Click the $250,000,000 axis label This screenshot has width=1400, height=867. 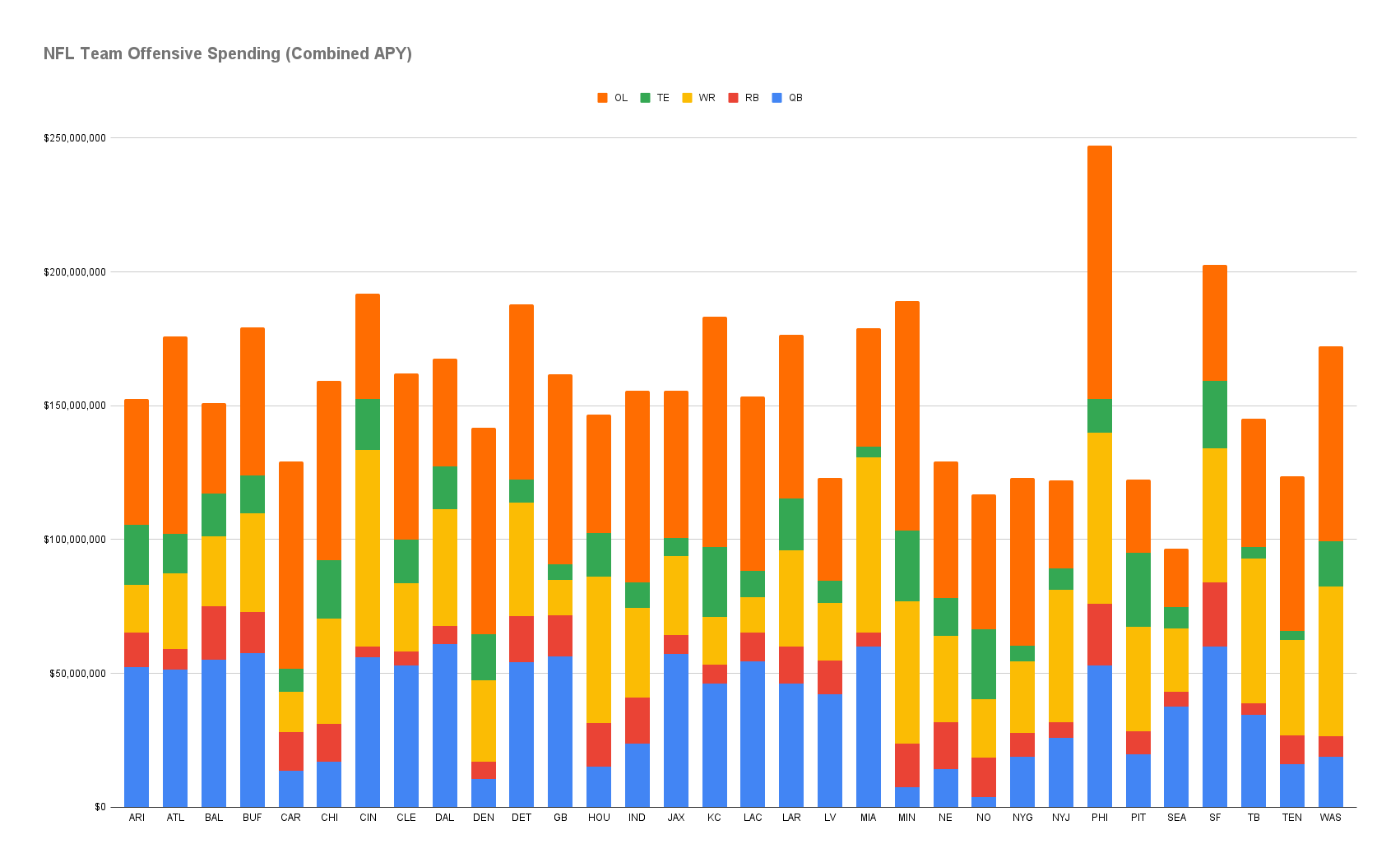pyautogui.click(x=75, y=138)
